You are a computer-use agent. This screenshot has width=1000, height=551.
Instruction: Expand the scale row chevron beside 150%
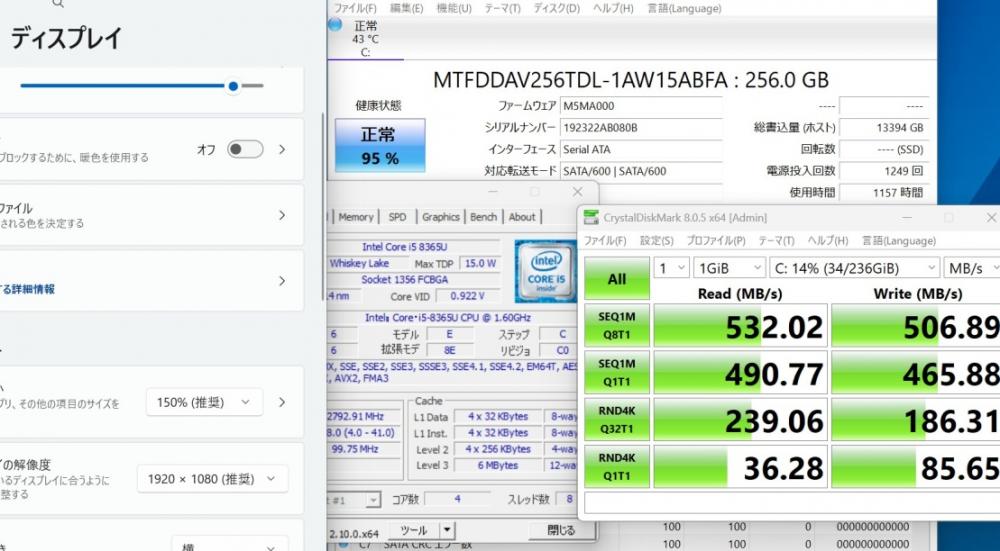click(282, 402)
